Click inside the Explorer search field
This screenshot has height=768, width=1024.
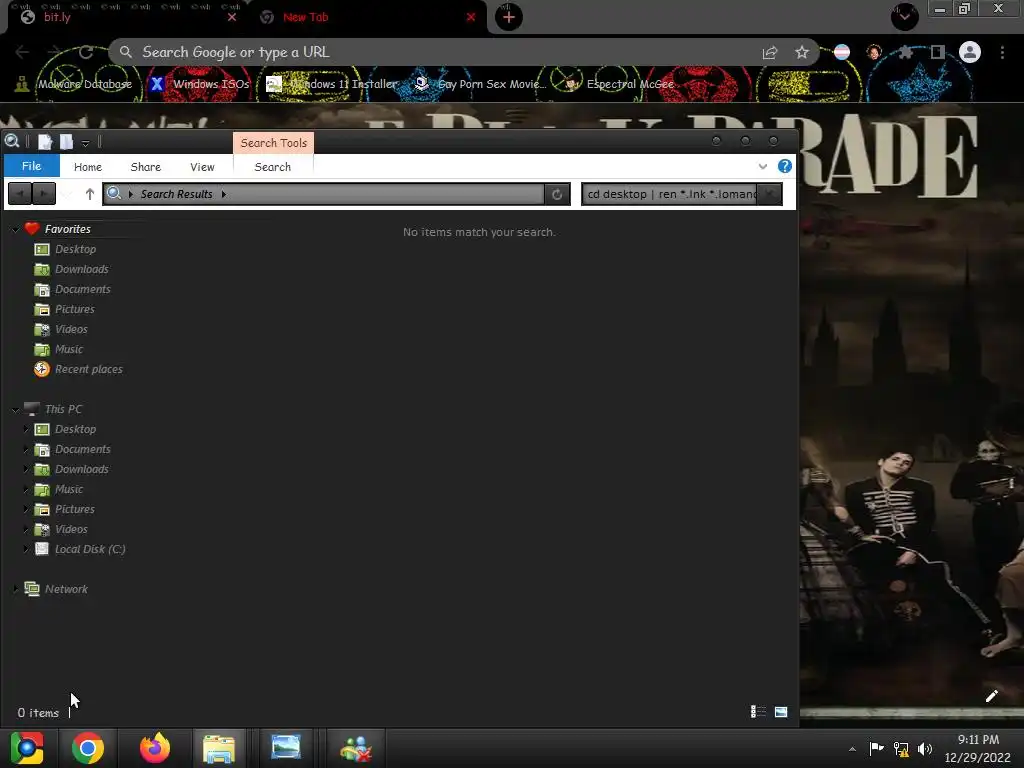pos(669,194)
